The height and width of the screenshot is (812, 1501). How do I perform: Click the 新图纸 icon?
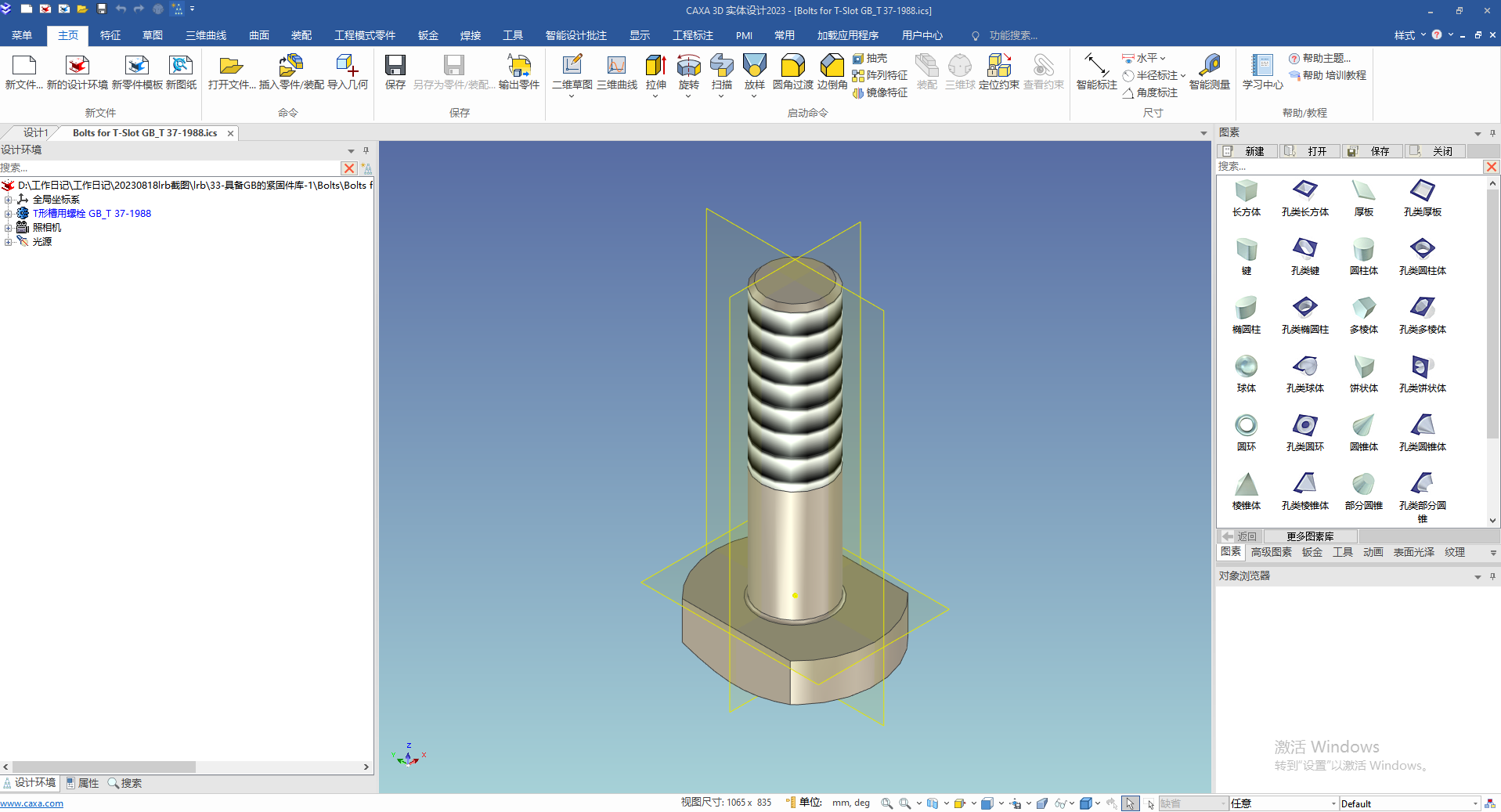point(181,72)
